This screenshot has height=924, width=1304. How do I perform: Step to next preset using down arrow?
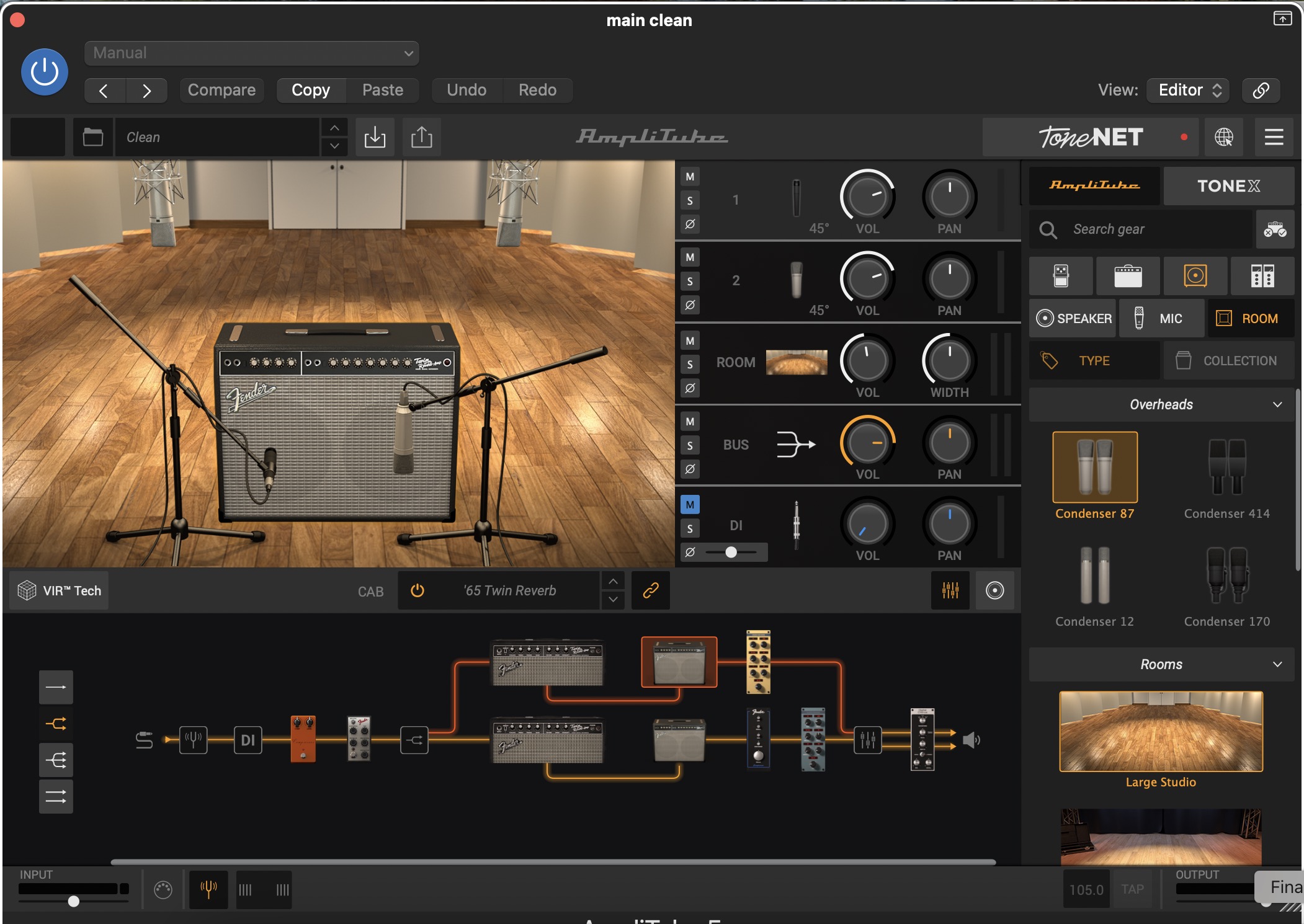coord(334,146)
